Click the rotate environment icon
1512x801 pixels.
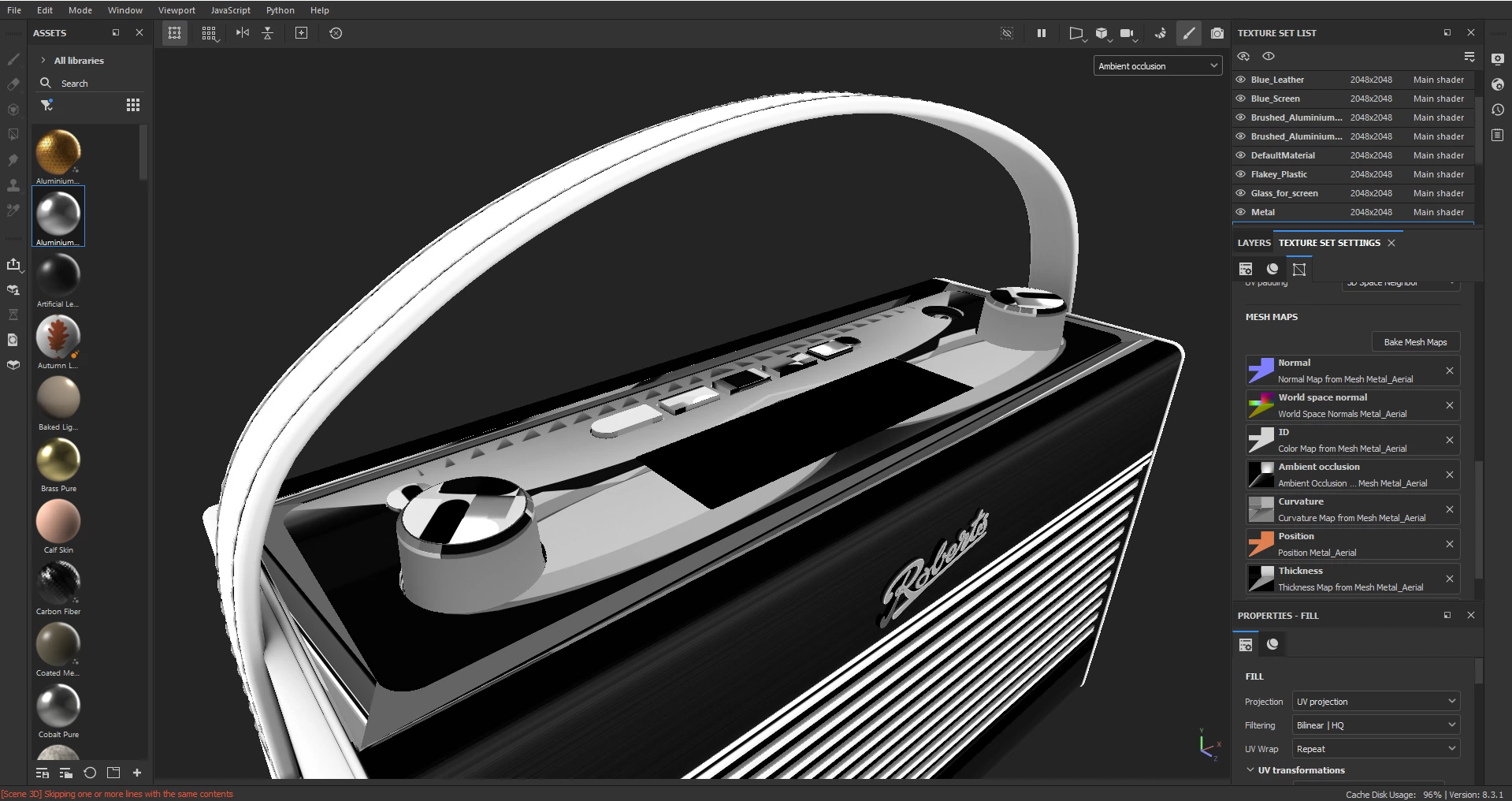pyautogui.click(x=1161, y=33)
